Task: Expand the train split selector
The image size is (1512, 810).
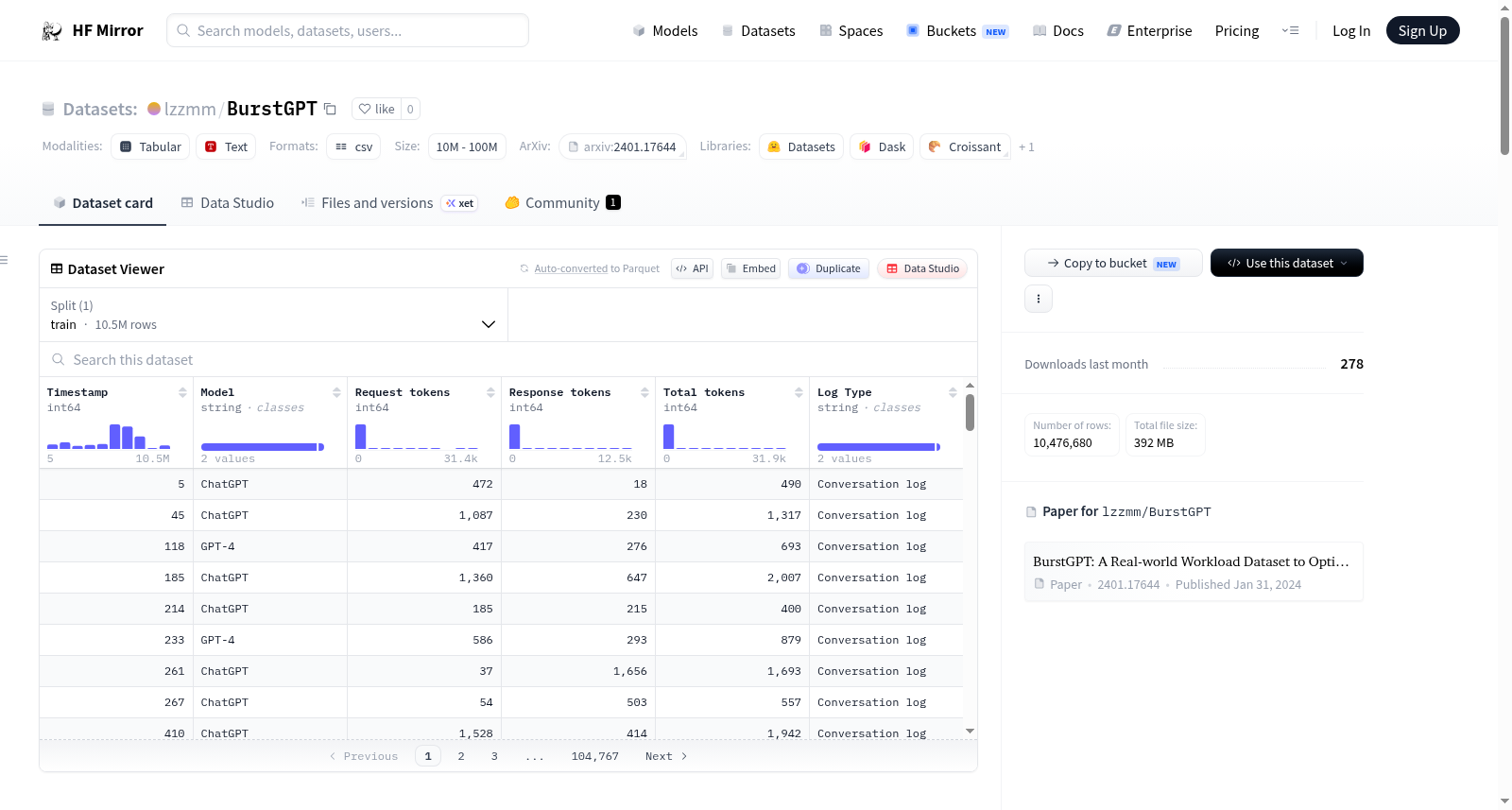Action: coord(273,315)
